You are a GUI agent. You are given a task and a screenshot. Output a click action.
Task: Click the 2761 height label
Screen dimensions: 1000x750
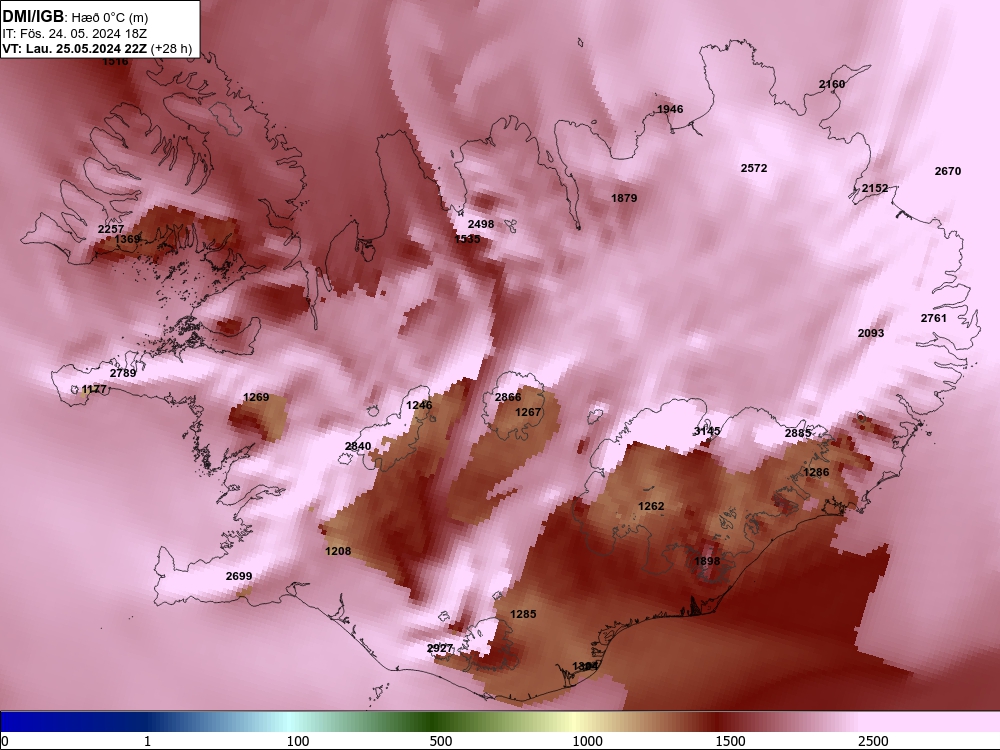pyautogui.click(x=934, y=318)
